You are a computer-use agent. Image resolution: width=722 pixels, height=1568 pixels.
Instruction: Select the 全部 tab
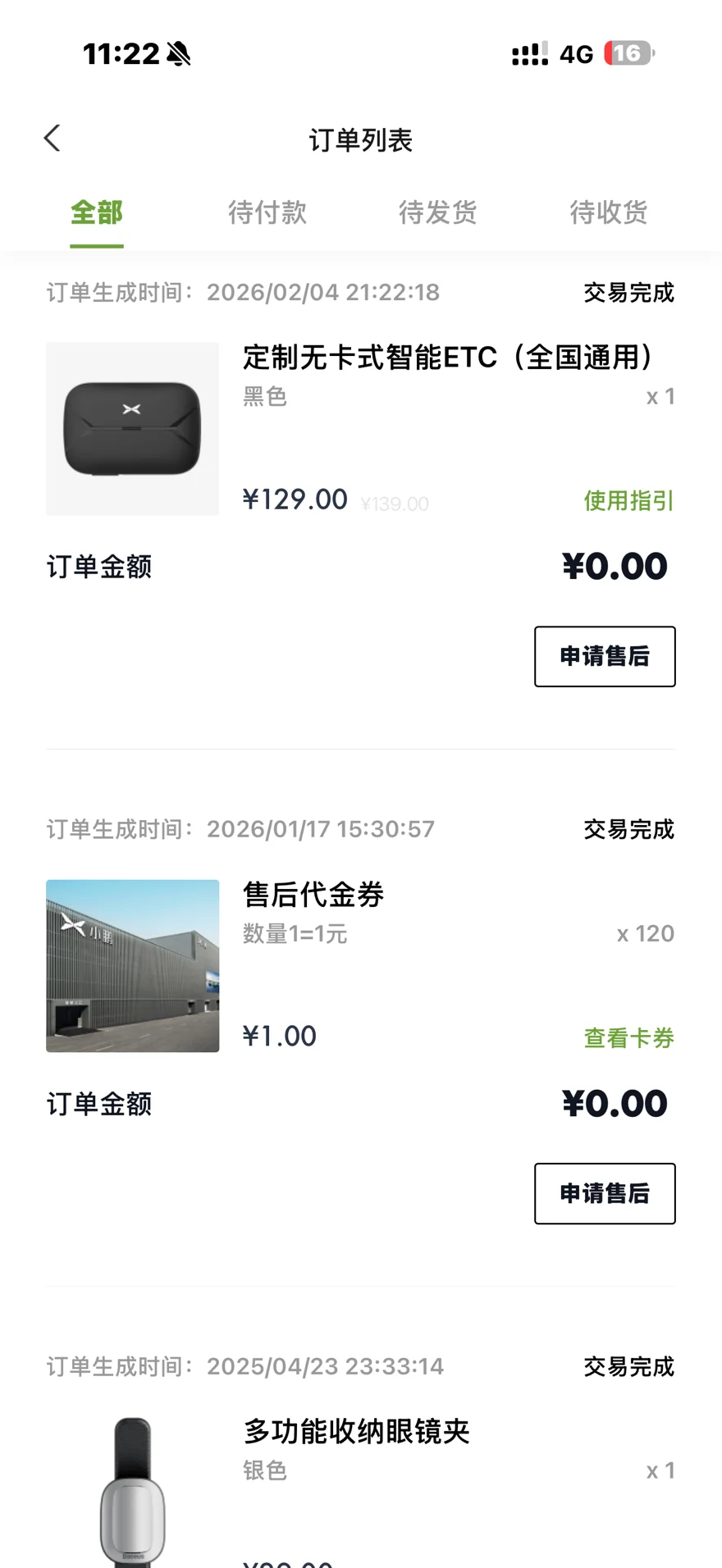click(x=97, y=213)
